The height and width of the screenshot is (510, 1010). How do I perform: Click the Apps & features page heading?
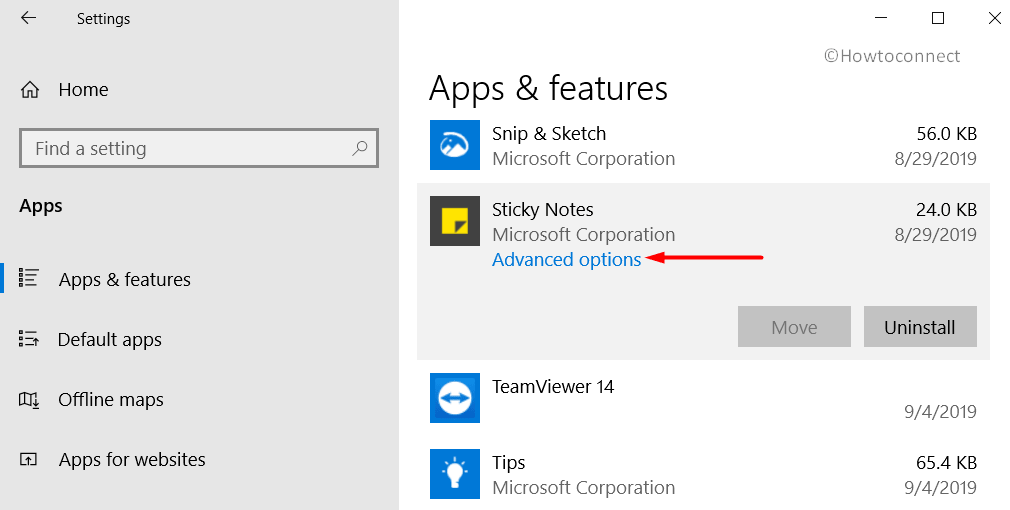(548, 89)
